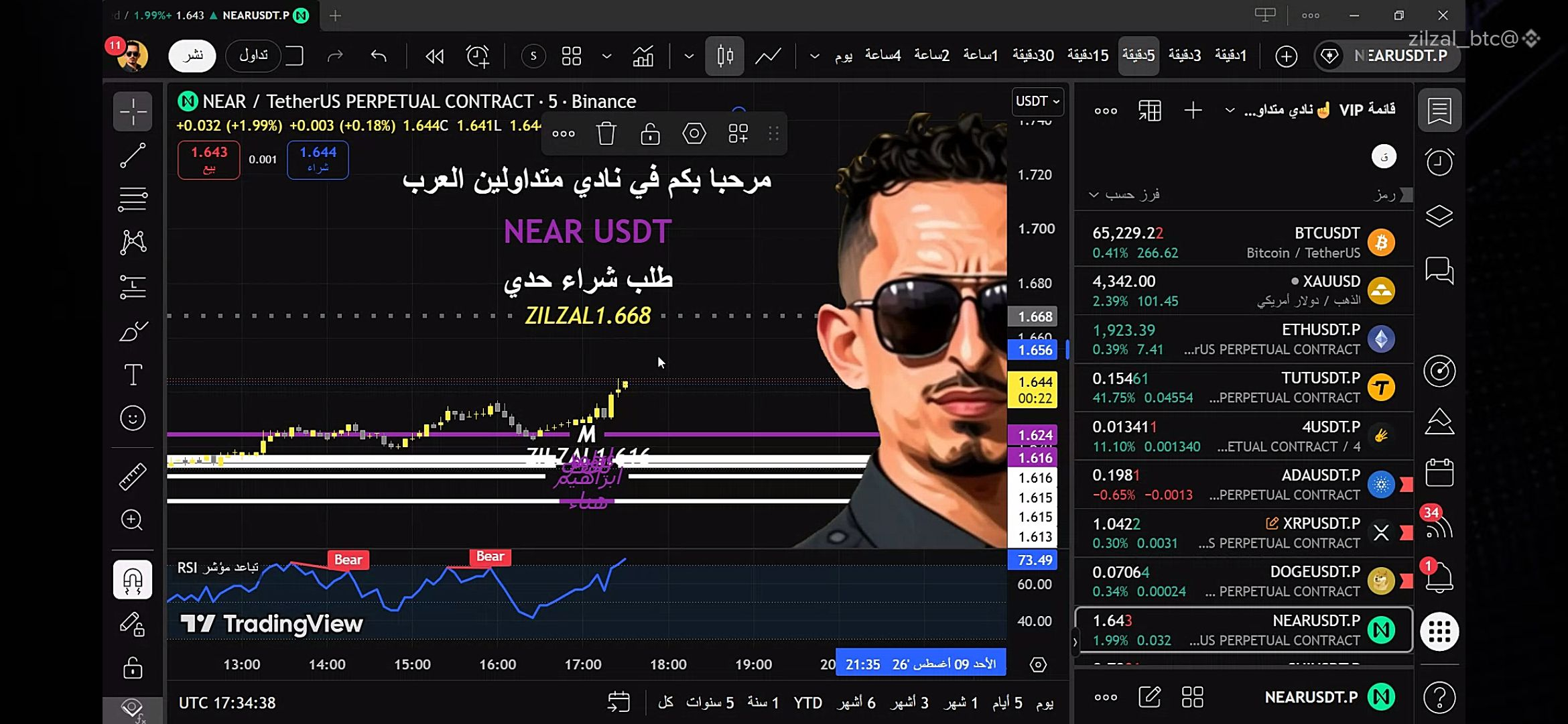This screenshot has height=724, width=1568.
Task: Open the layout grid selector
Action: (571, 56)
